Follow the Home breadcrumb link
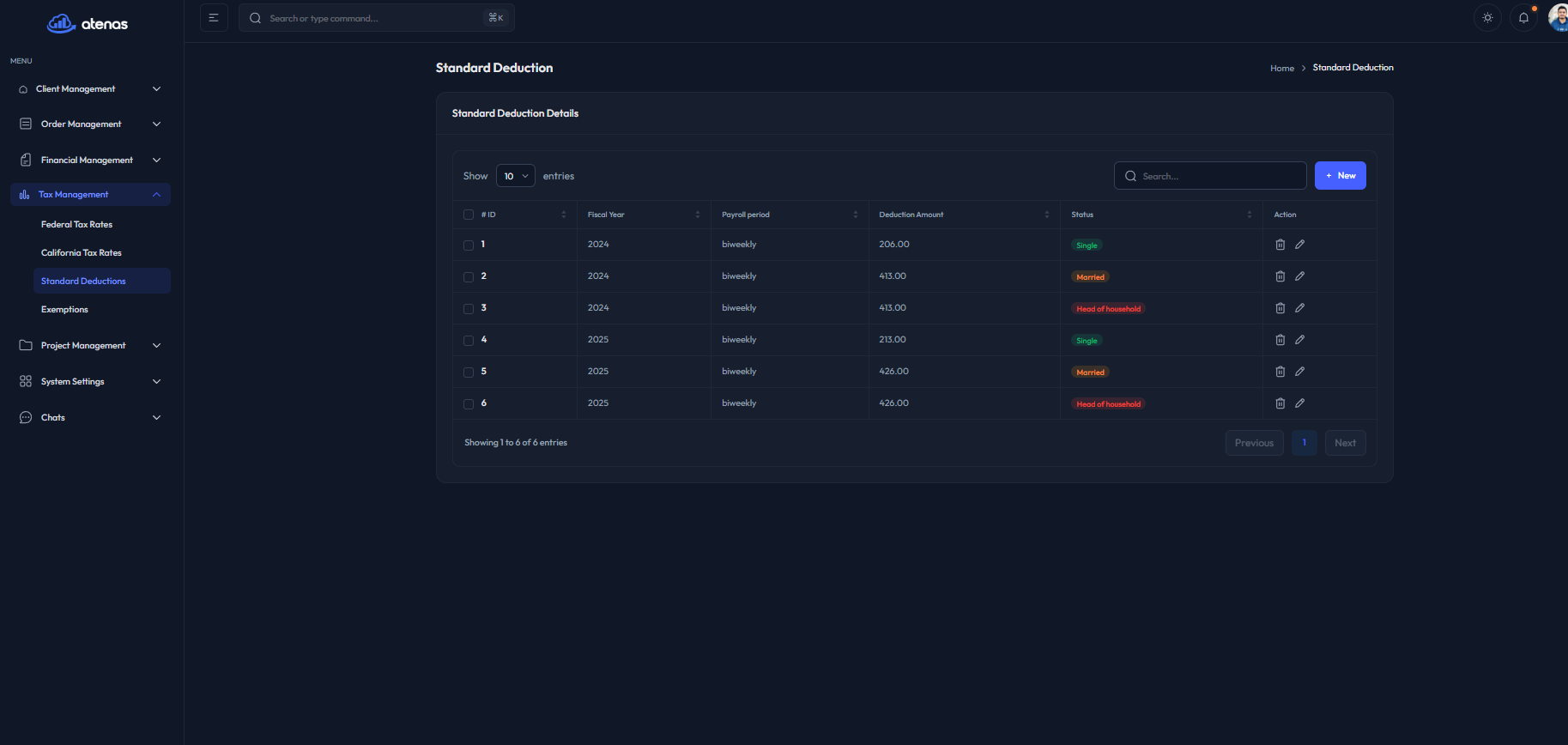The width and height of the screenshot is (1568, 745). pyautogui.click(x=1281, y=69)
